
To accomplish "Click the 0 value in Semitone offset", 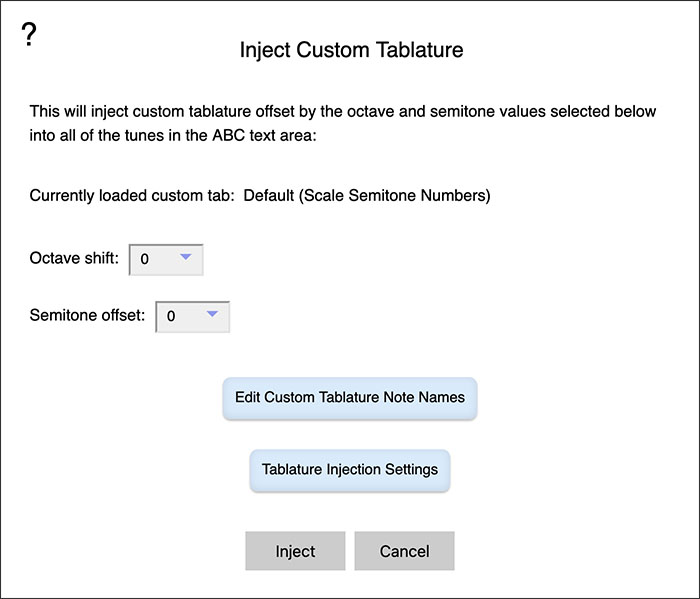I will pyautogui.click(x=171, y=317).
